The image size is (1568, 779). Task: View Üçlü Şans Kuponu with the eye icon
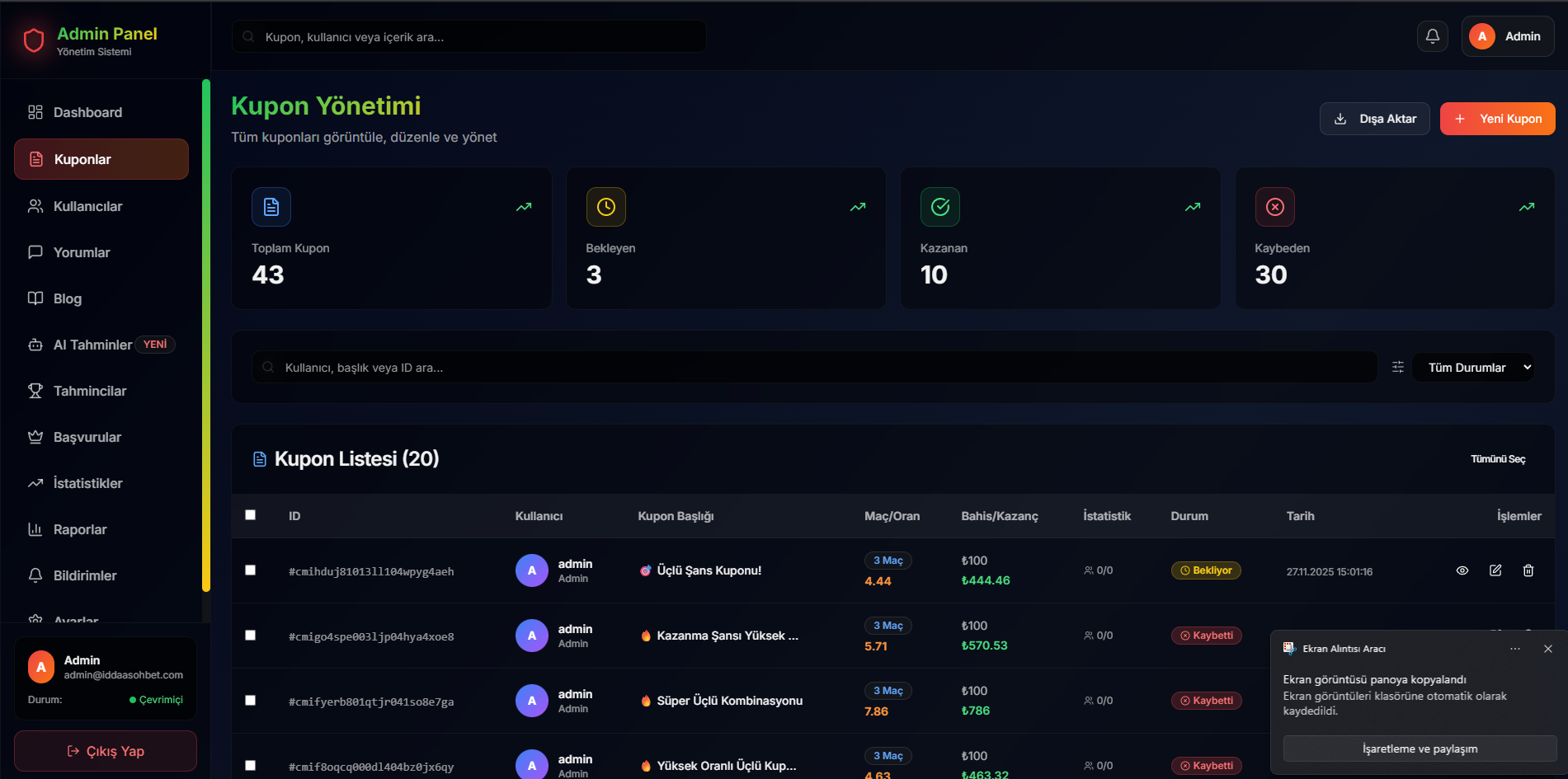pyautogui.click(x=1462, y=570)
